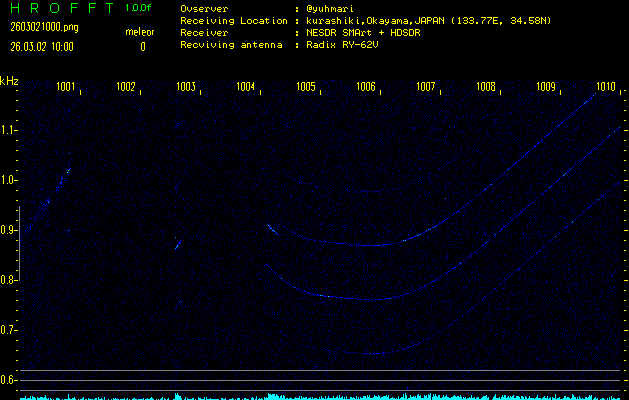Click the 1.0.0f version number
Screen dimensions: 629x400
point(140,8)
